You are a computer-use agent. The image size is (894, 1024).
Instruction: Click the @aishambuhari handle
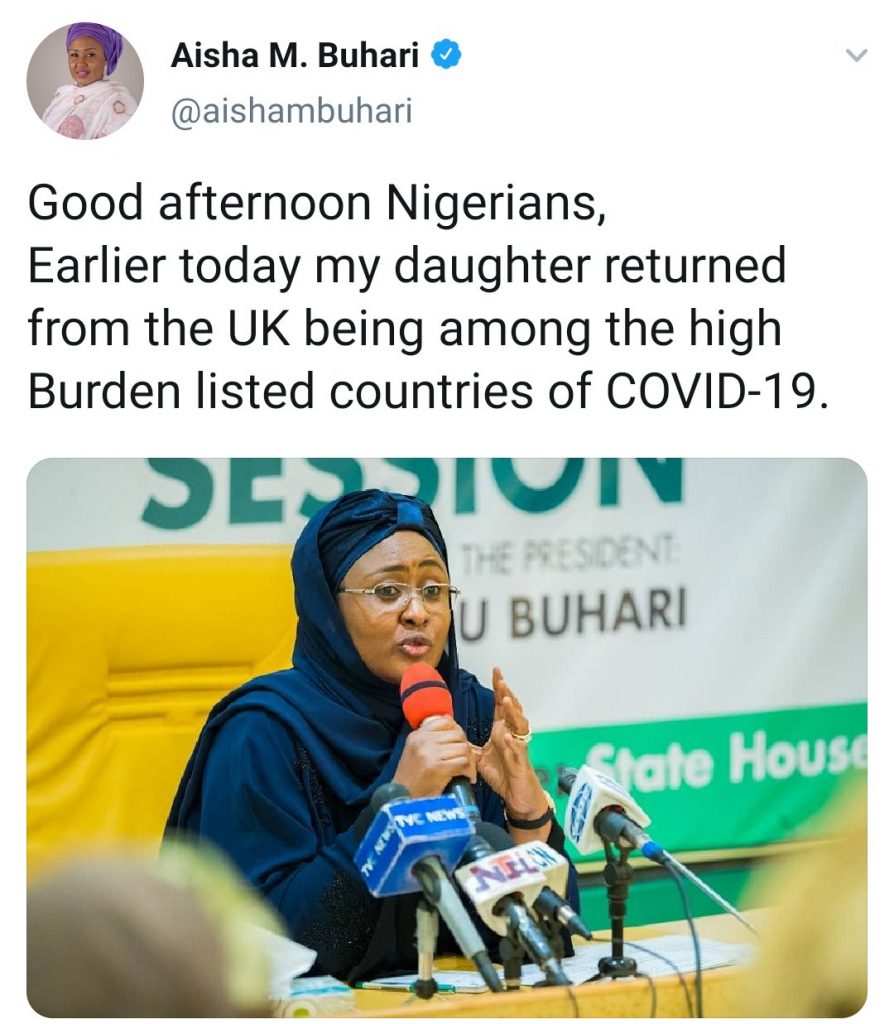pos(291,112)
